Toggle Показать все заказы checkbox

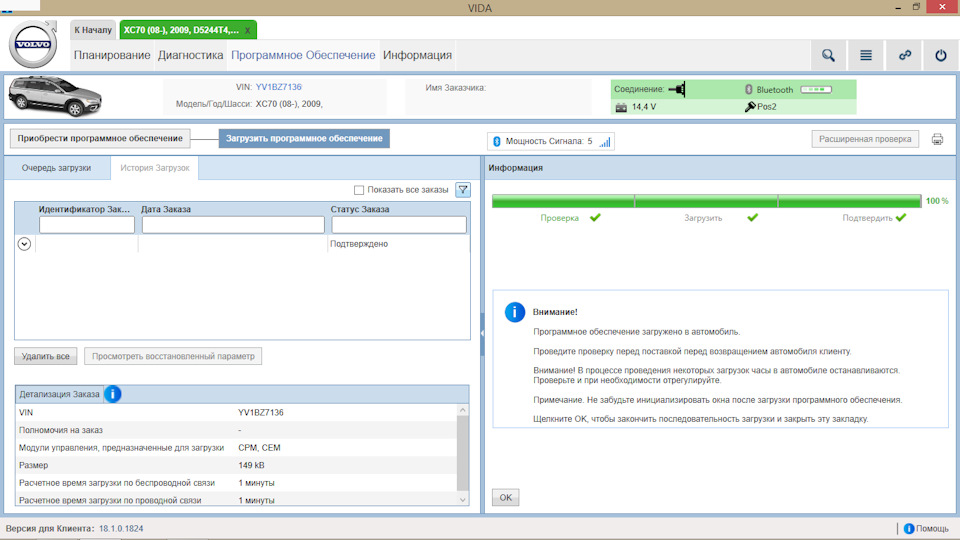359,190
